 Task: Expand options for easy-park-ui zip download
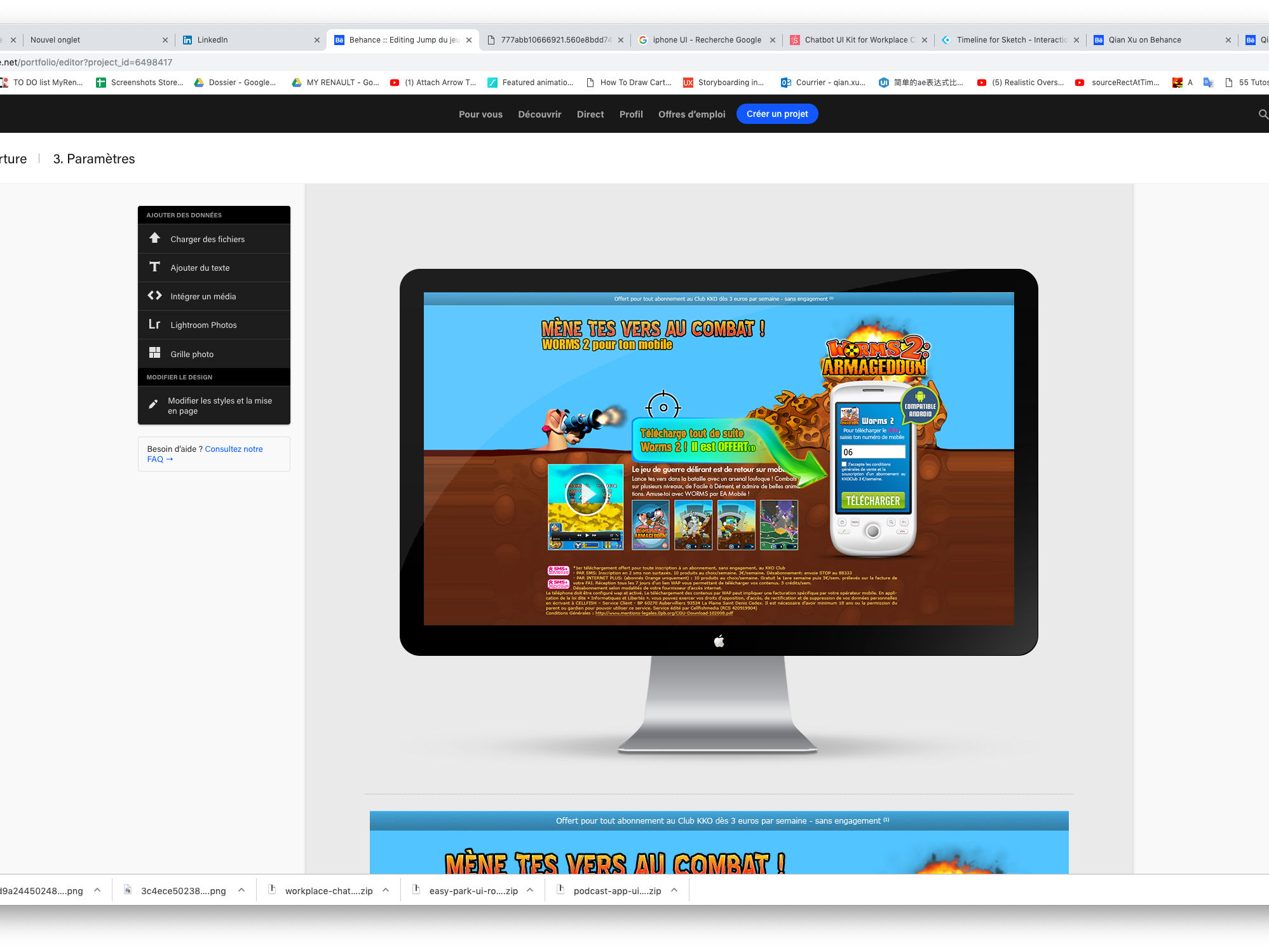pos(530,890)
